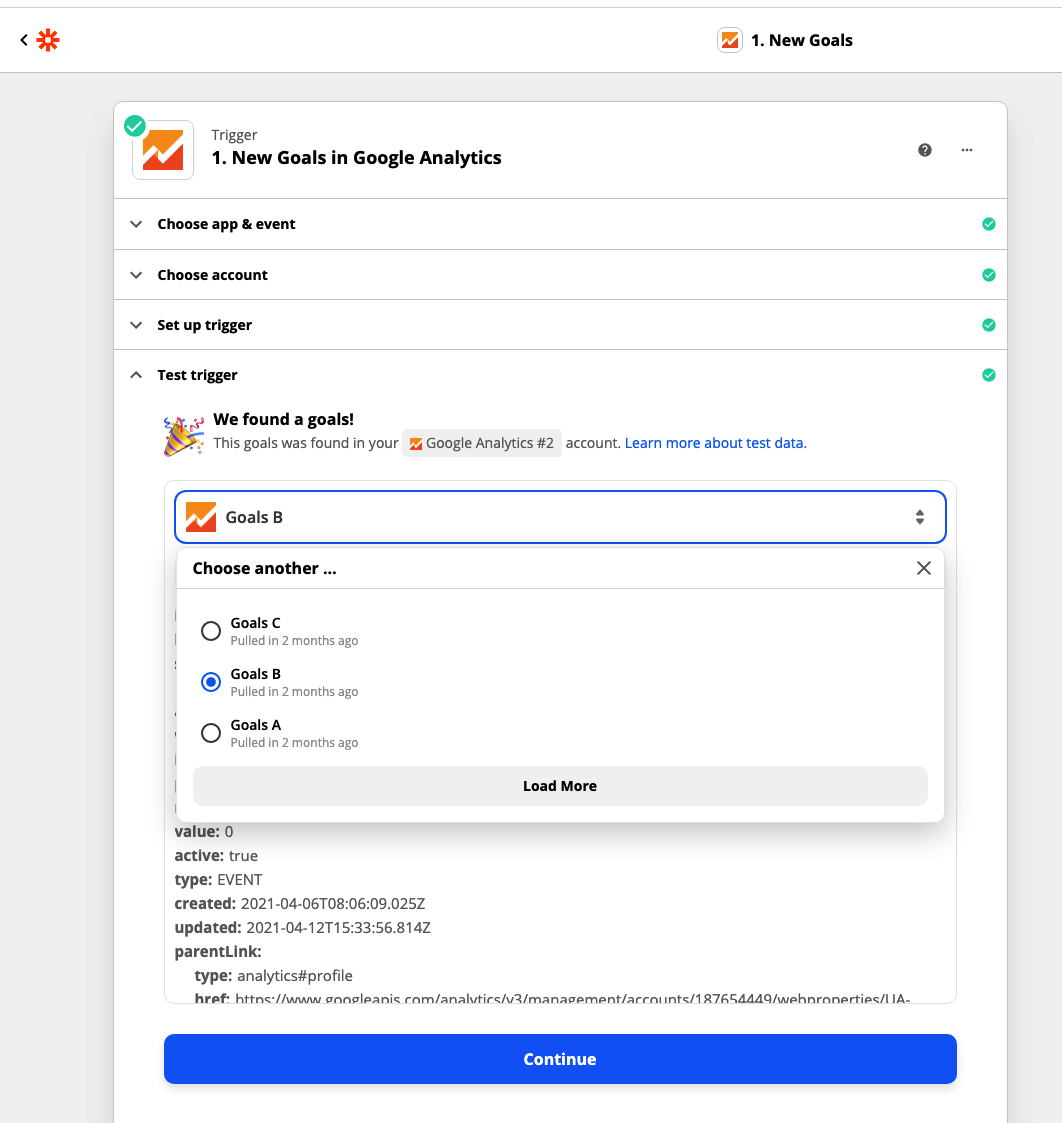
Task: Select the Goals B radio option
Action: point(211,682)
